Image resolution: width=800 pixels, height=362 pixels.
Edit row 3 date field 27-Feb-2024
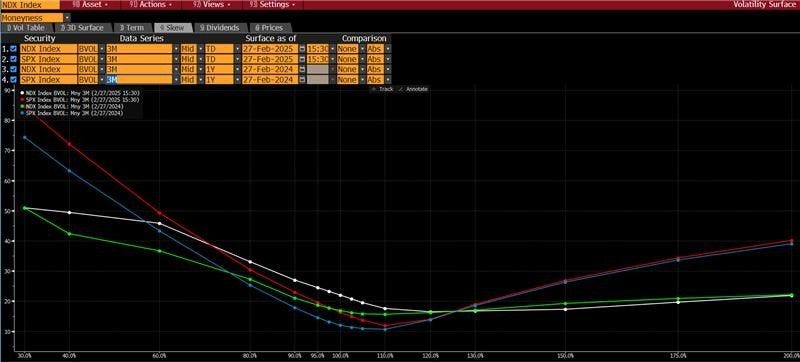click(270, 69)
